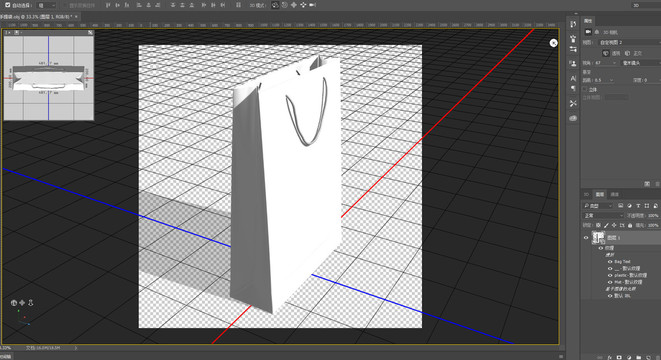Select the orbit camera icon at canvas bottom-left
This screenshot has width=661, height=360.
[13, 303]
